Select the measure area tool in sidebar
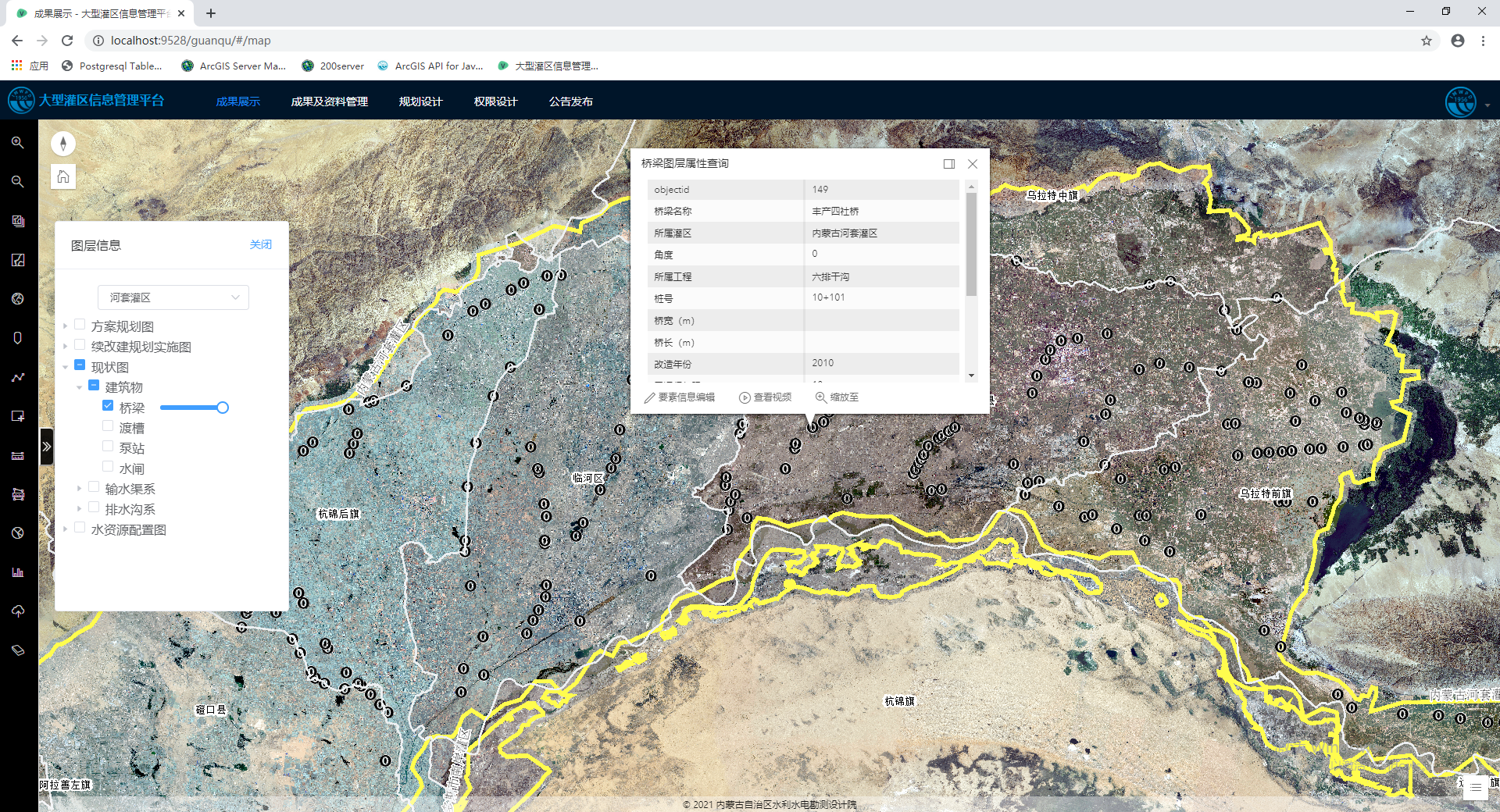This screenshot has width=1500, height=812. 18,494
